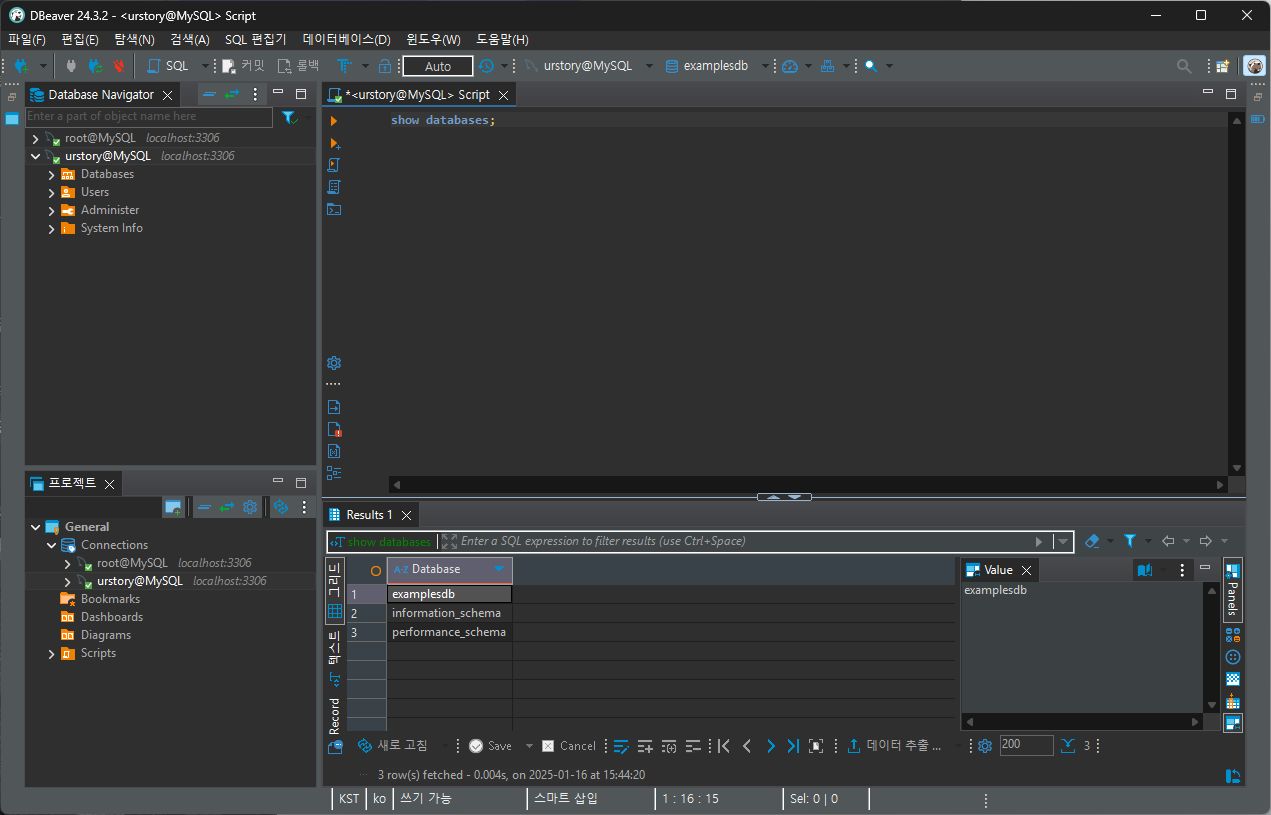Click the blue magnifier search icon
Viewport: 1271px width, 815px height.
pos(871,66)
